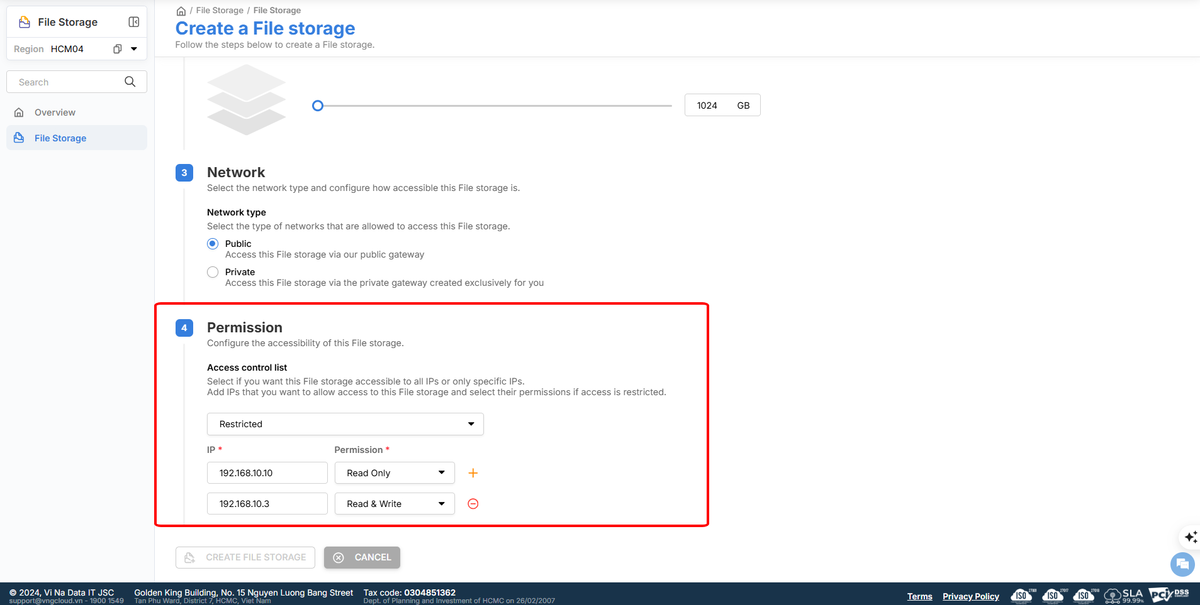This screenshot has width=1200, height=605.
Task: Remove the 192.168.10.3 IP row
Action: [x=473, y=504]
